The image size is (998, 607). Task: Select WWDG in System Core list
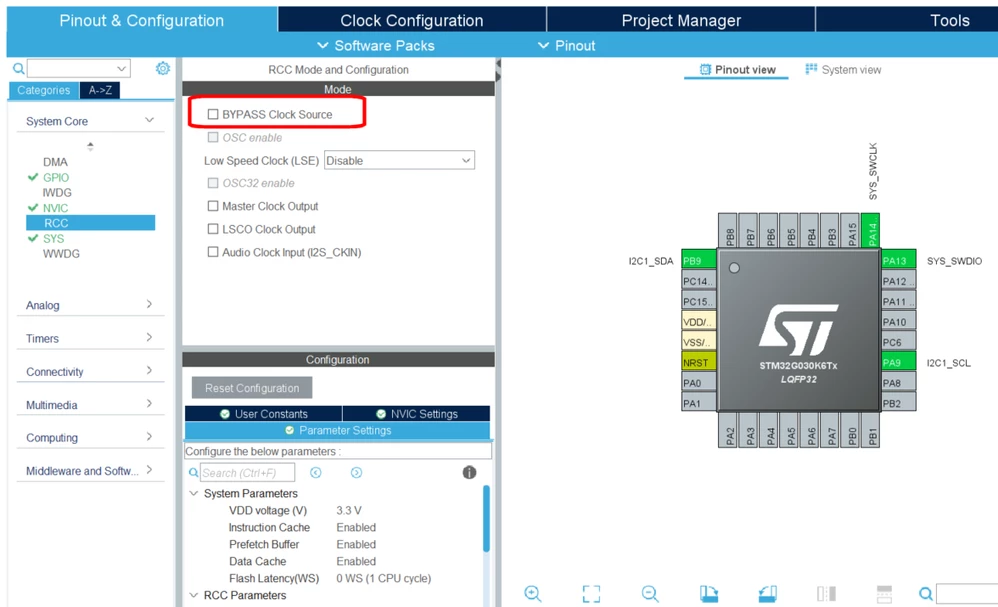tap(61, 254)
